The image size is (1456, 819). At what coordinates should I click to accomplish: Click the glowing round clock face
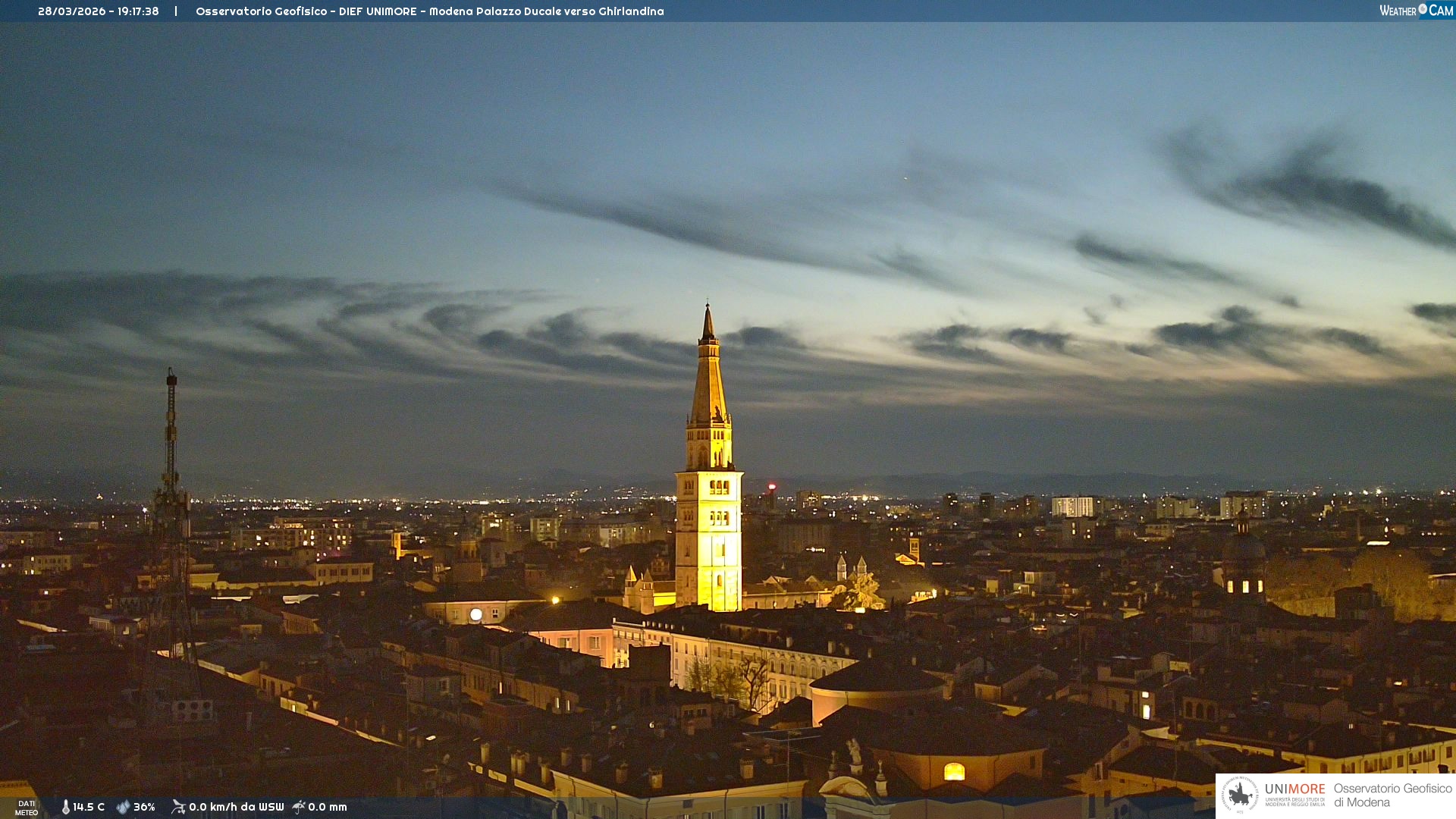475,614
